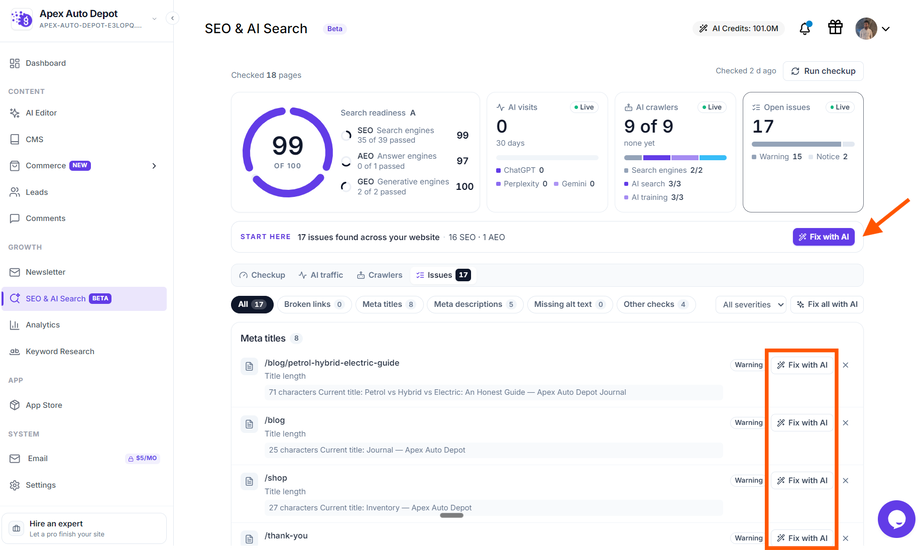Click the Apex Auto Depot logo
Screen dimensions: 919x550
(22, 19)
